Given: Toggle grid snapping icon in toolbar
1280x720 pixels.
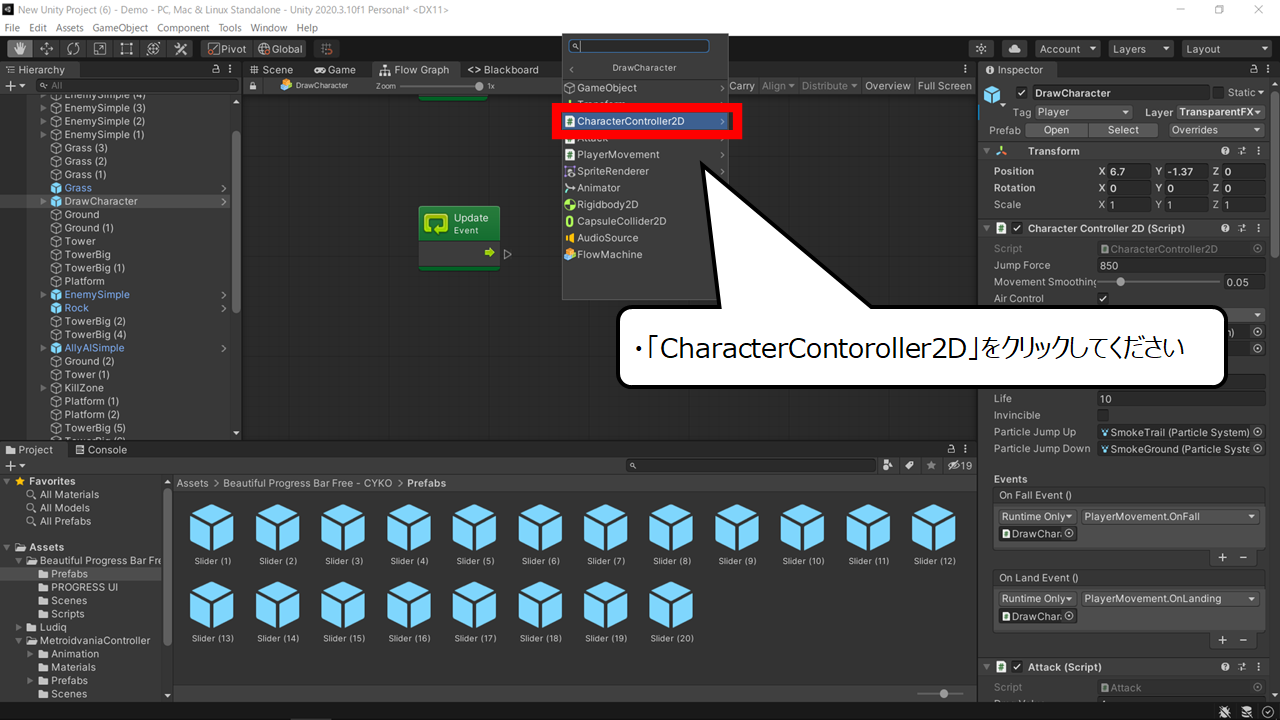Looking at the screenshot, I should [326, 49].
